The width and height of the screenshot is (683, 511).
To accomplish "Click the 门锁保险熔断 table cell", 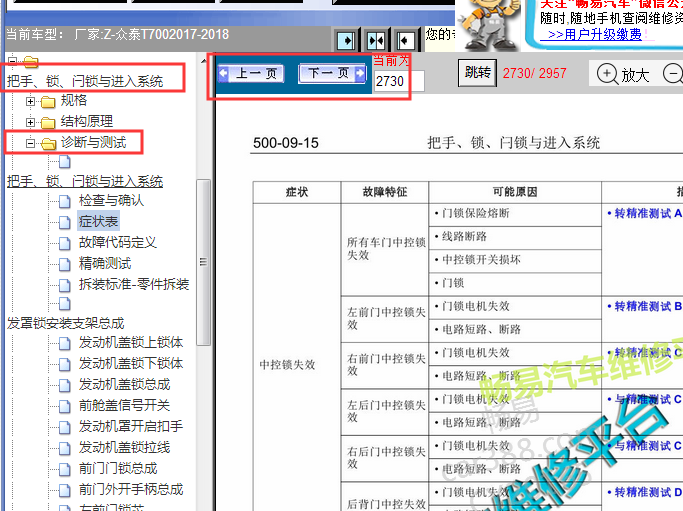I will tap(515, 213).
